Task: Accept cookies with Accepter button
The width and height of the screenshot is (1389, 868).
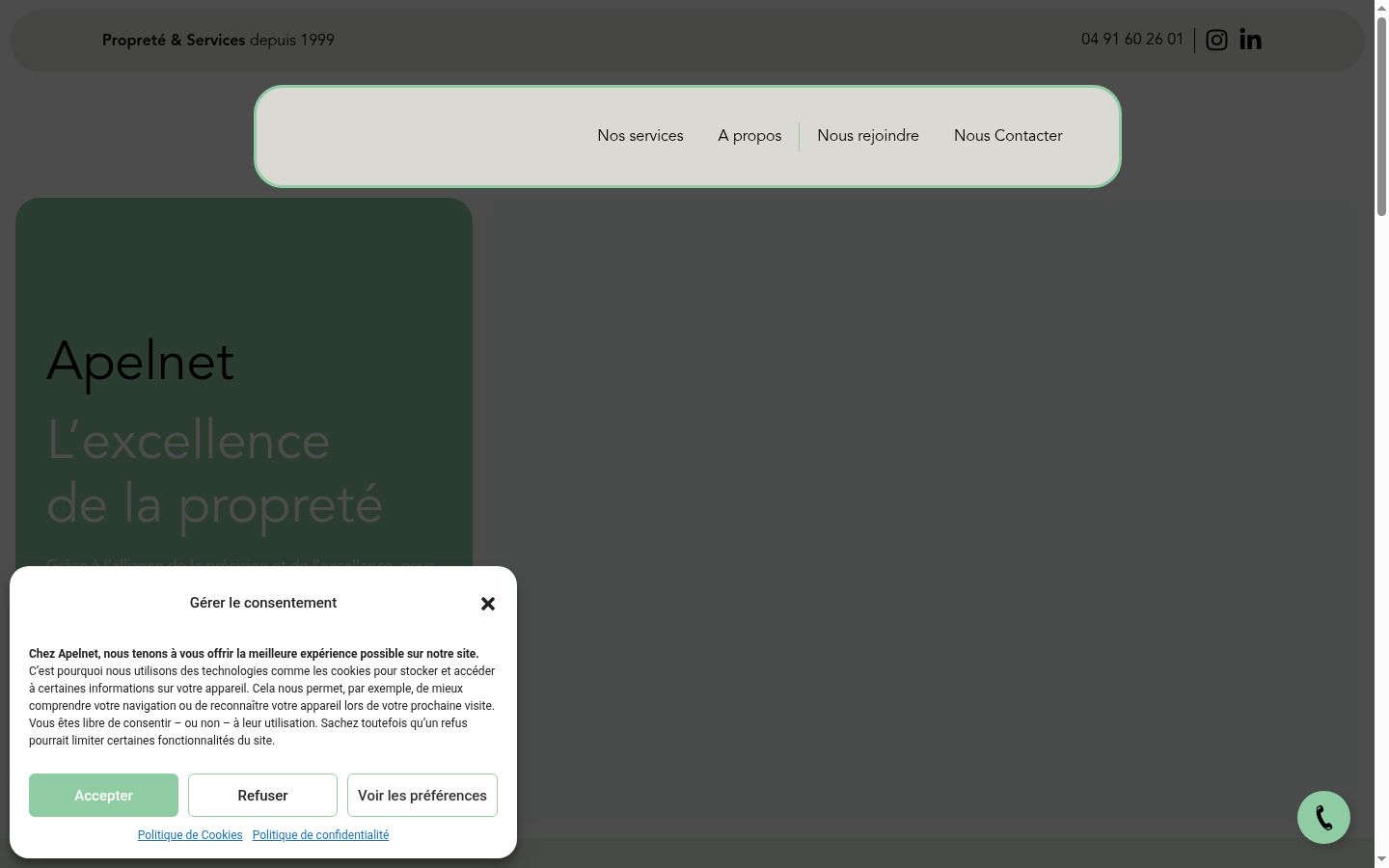Action: [103, 796]
